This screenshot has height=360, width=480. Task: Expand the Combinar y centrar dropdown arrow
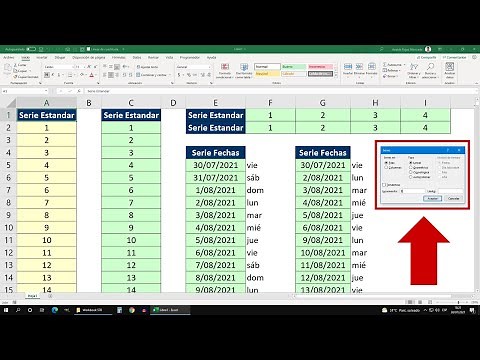coord(170,75)
